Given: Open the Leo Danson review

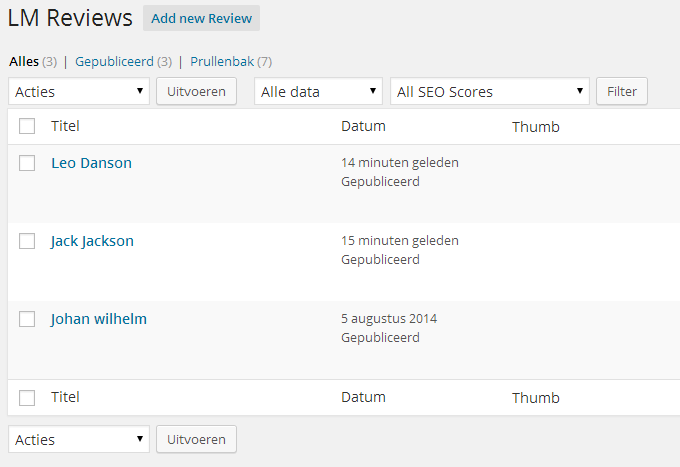Looking at the screenshot, I should [92, 163].
